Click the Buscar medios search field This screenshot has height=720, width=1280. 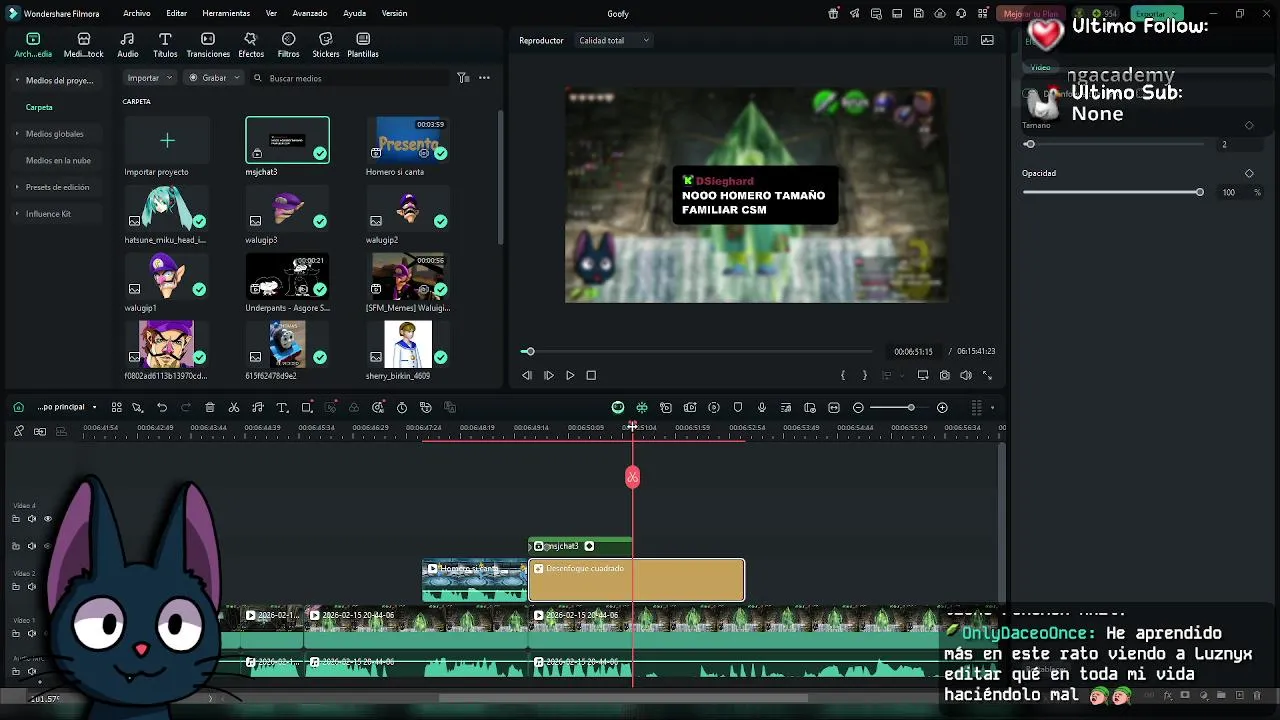pos(350,78)
